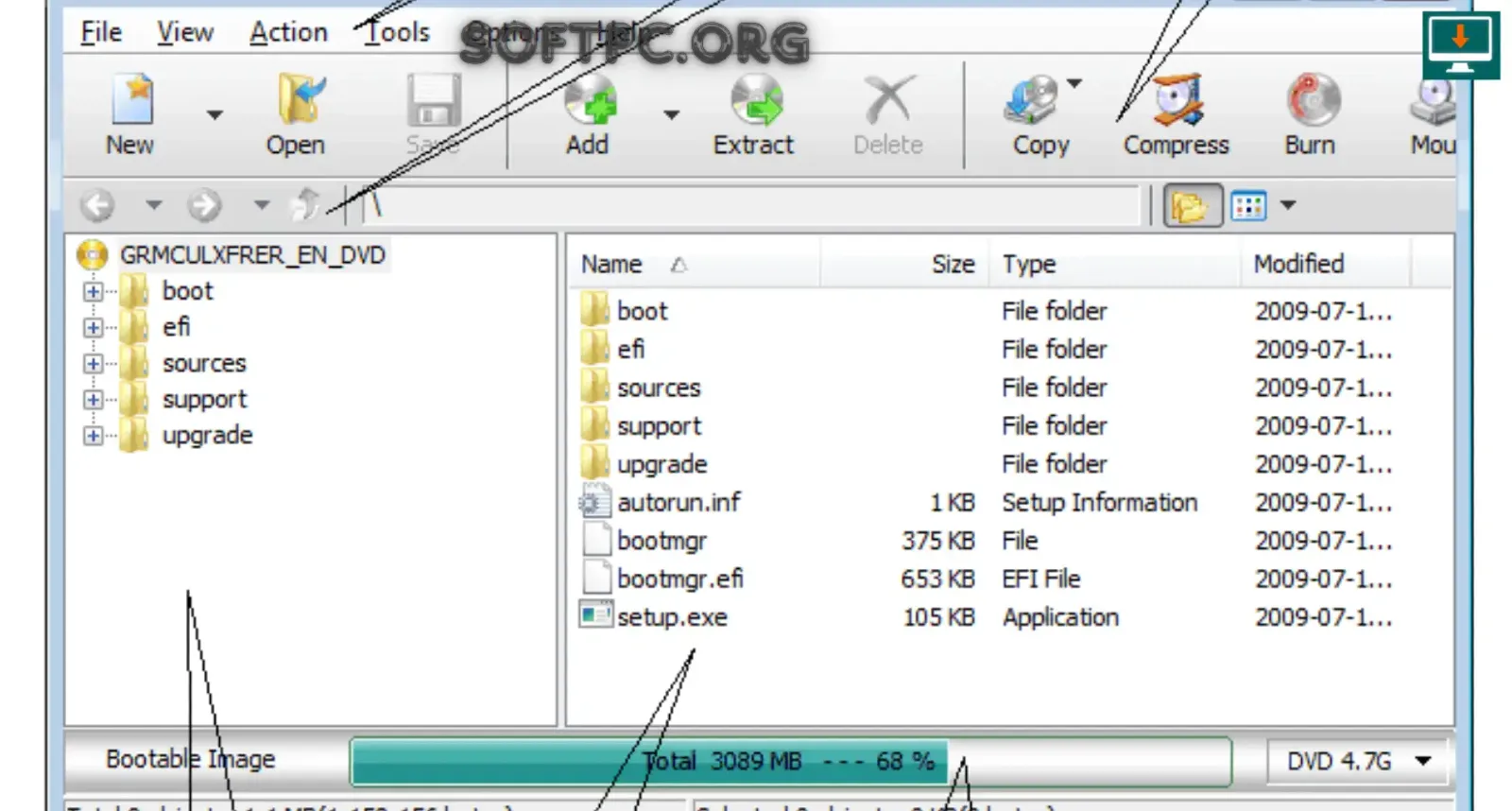Open the View menu
This screenshot has width=1512, height=811.
tap(185, 32)
